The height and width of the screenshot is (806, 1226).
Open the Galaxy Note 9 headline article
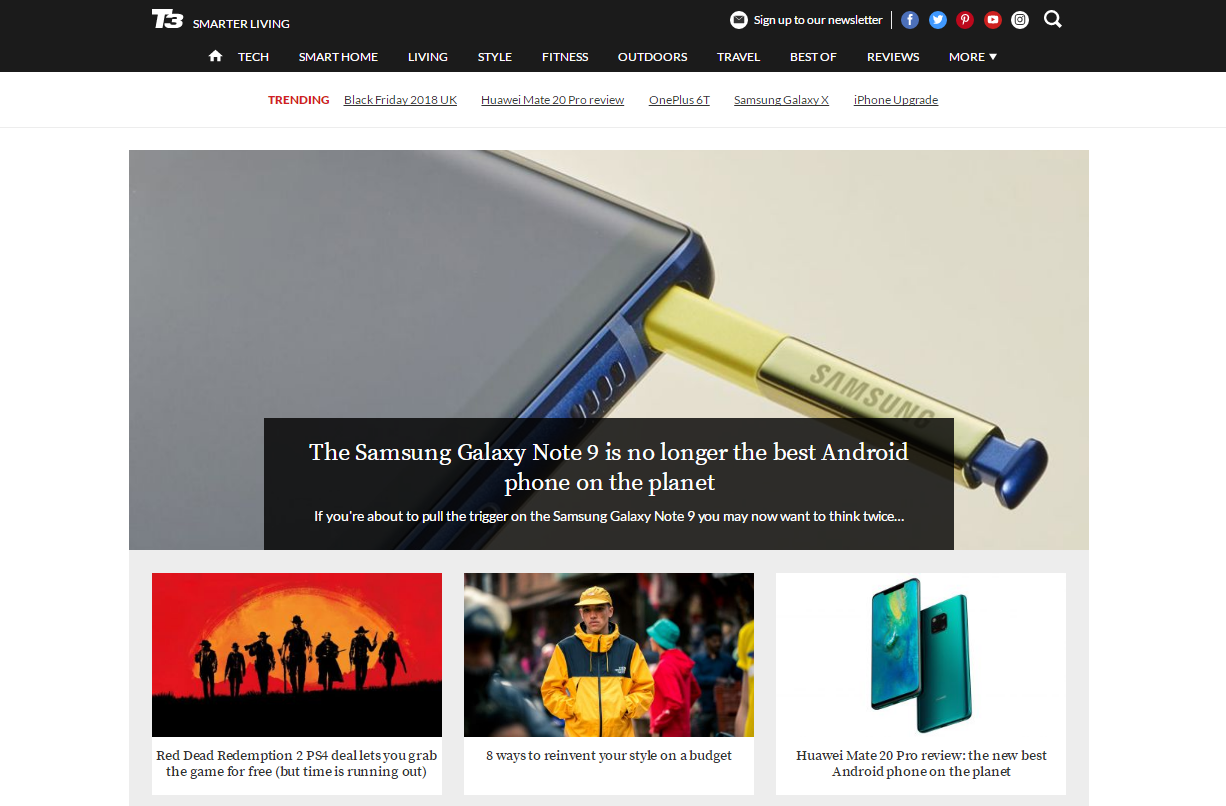[608, 467]
